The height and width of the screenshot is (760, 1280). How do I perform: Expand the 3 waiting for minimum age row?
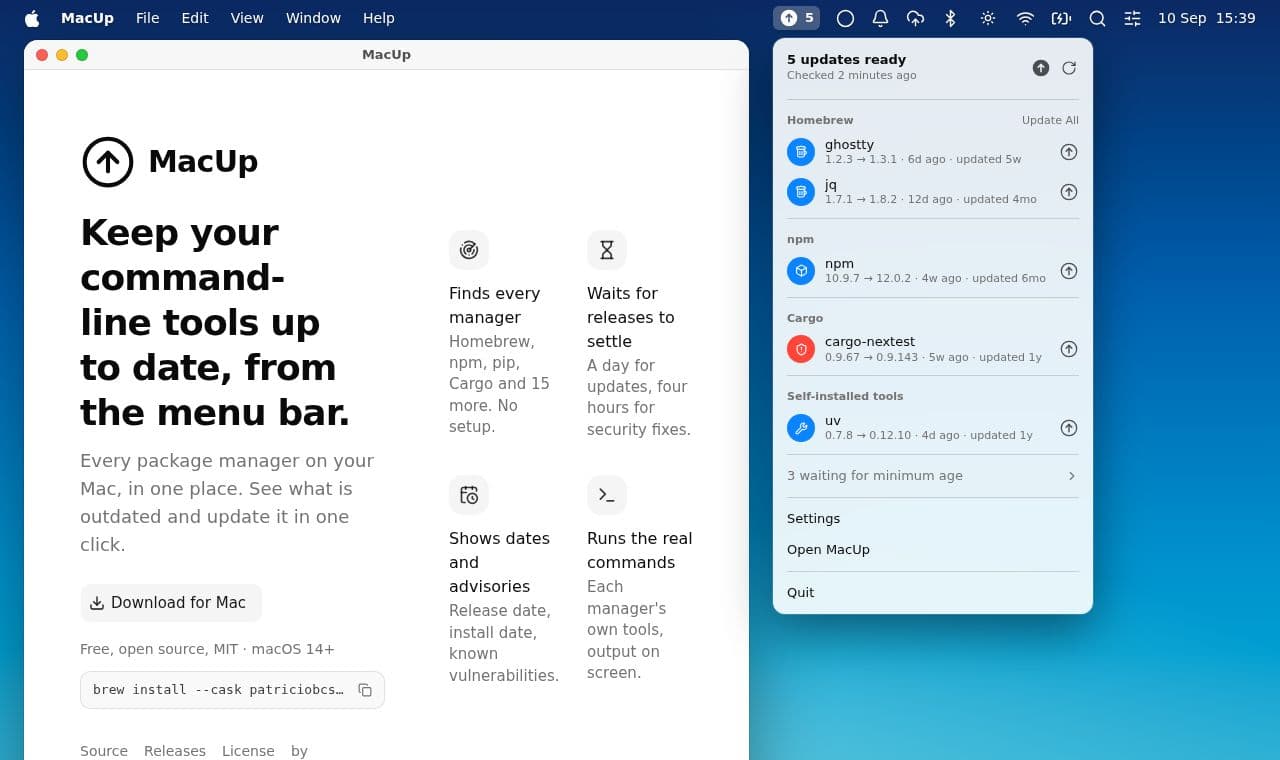[x=933, y=476]
